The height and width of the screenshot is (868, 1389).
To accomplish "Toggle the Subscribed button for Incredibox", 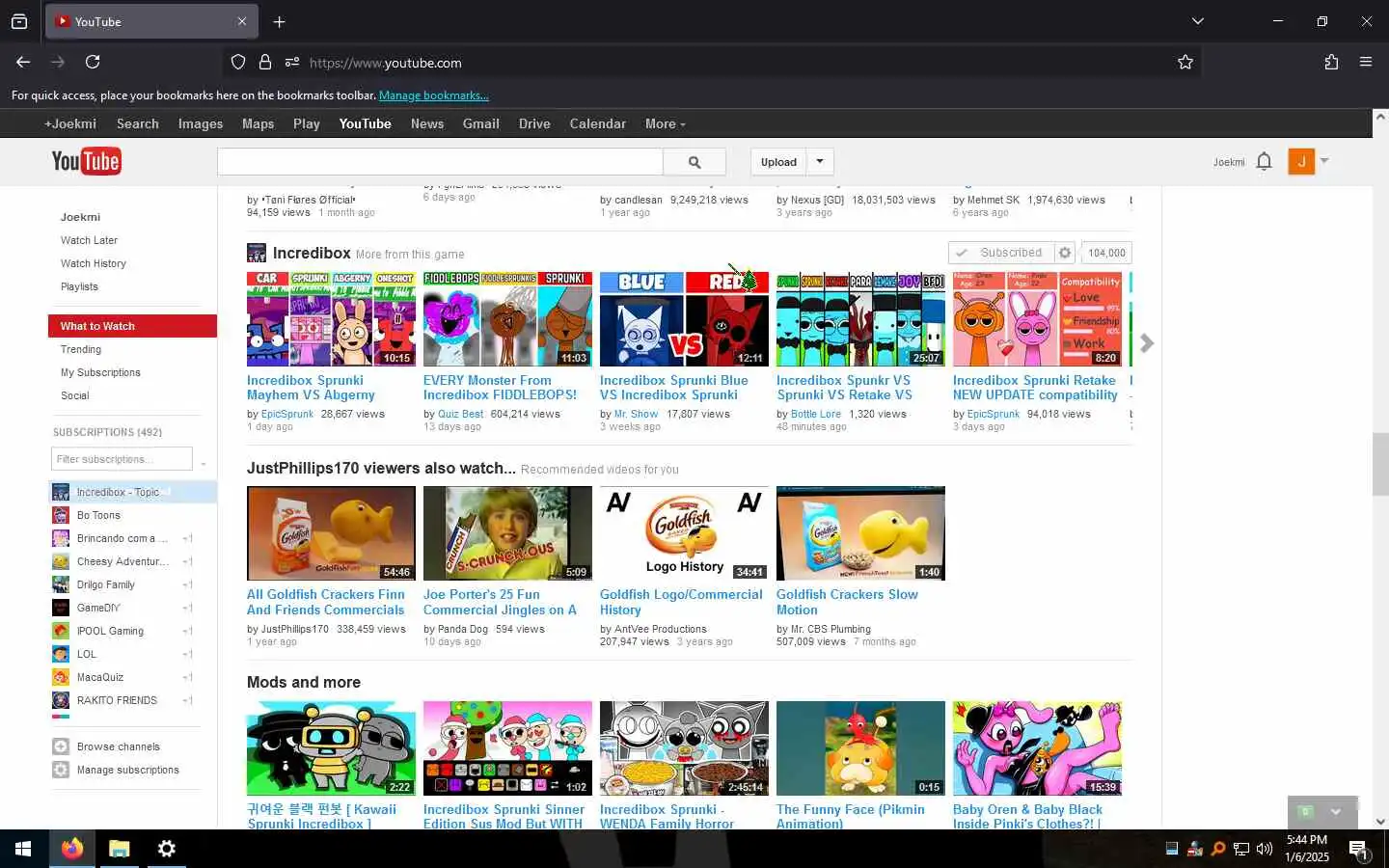I will [x=1001, y=253].
